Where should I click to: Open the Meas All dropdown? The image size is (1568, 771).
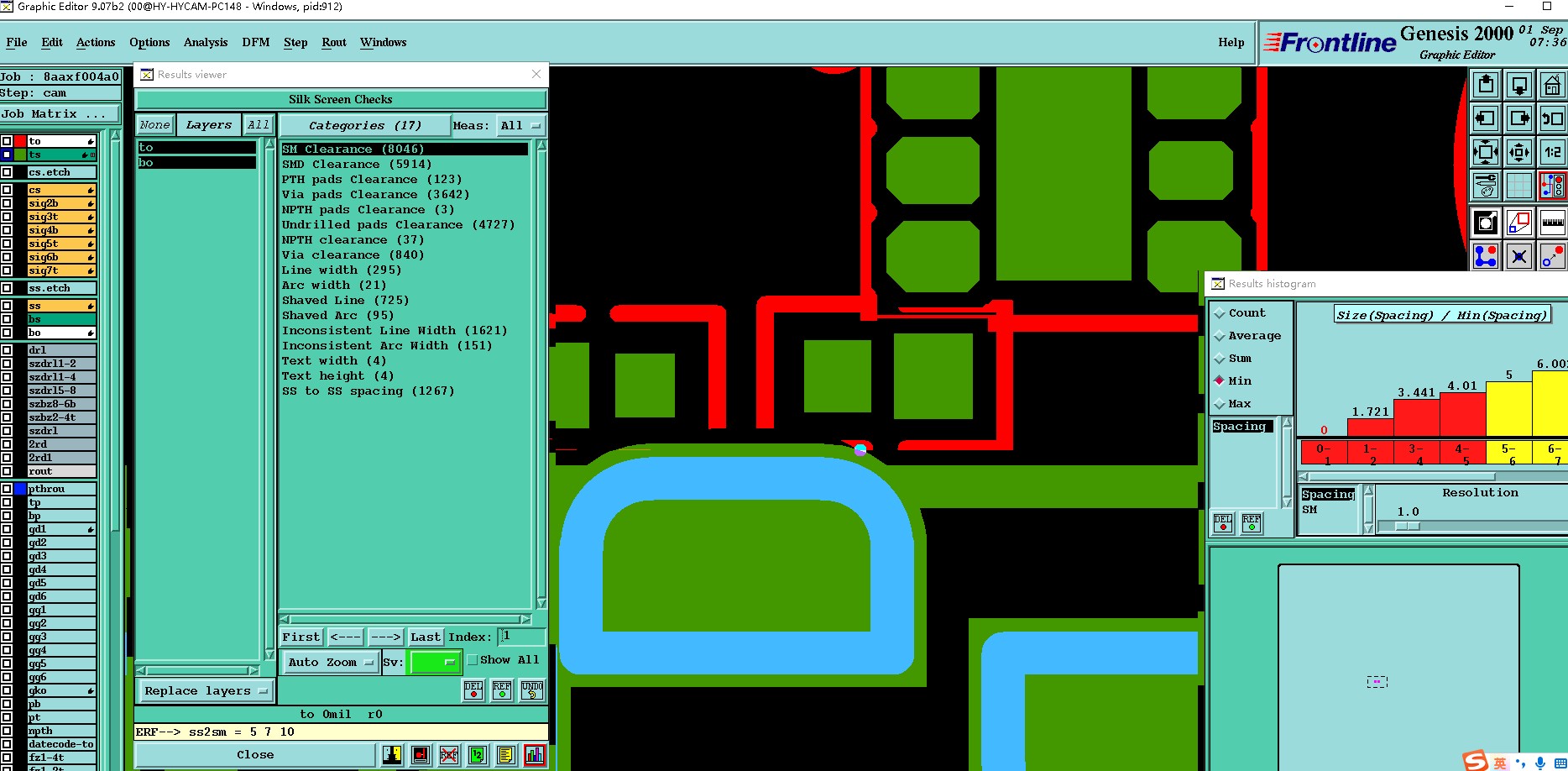point(520,126)
